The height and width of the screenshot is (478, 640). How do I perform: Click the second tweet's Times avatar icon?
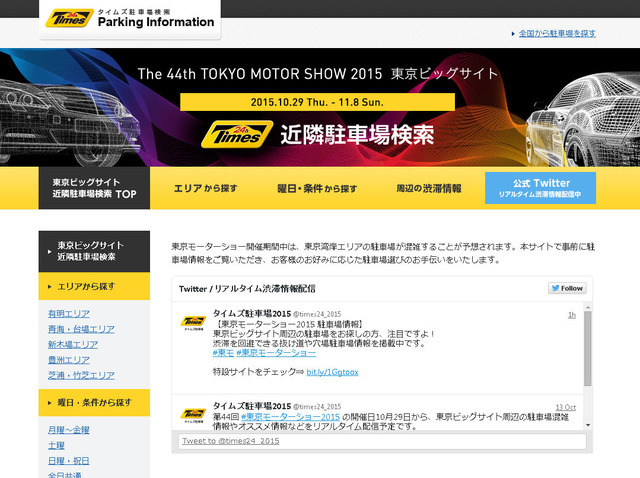click(x=193, y=414)
